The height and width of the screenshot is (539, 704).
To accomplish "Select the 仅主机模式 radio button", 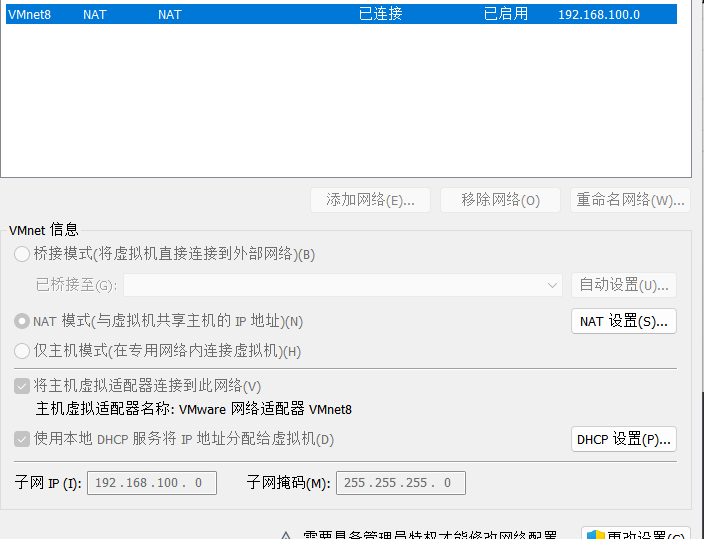I will [22, 351].
